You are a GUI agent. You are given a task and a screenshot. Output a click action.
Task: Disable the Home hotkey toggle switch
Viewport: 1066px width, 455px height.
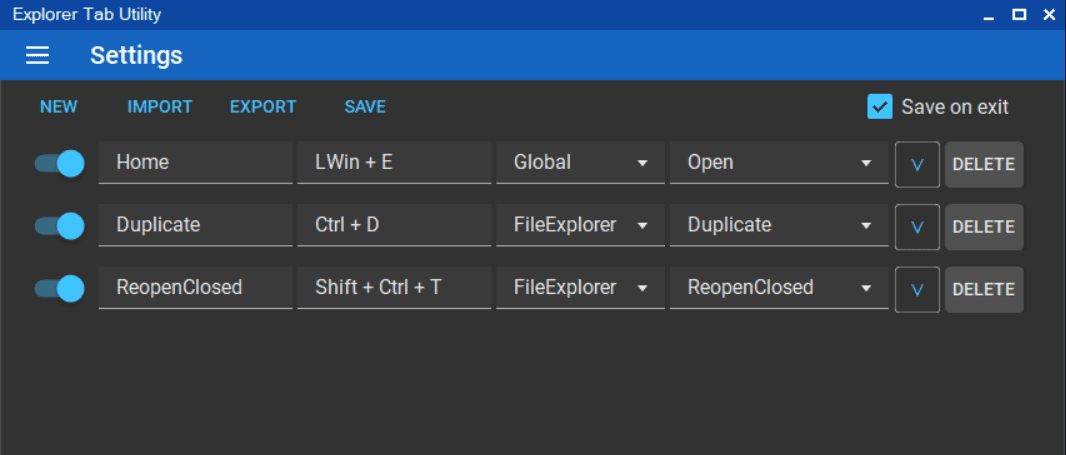(x=60, y=163)
